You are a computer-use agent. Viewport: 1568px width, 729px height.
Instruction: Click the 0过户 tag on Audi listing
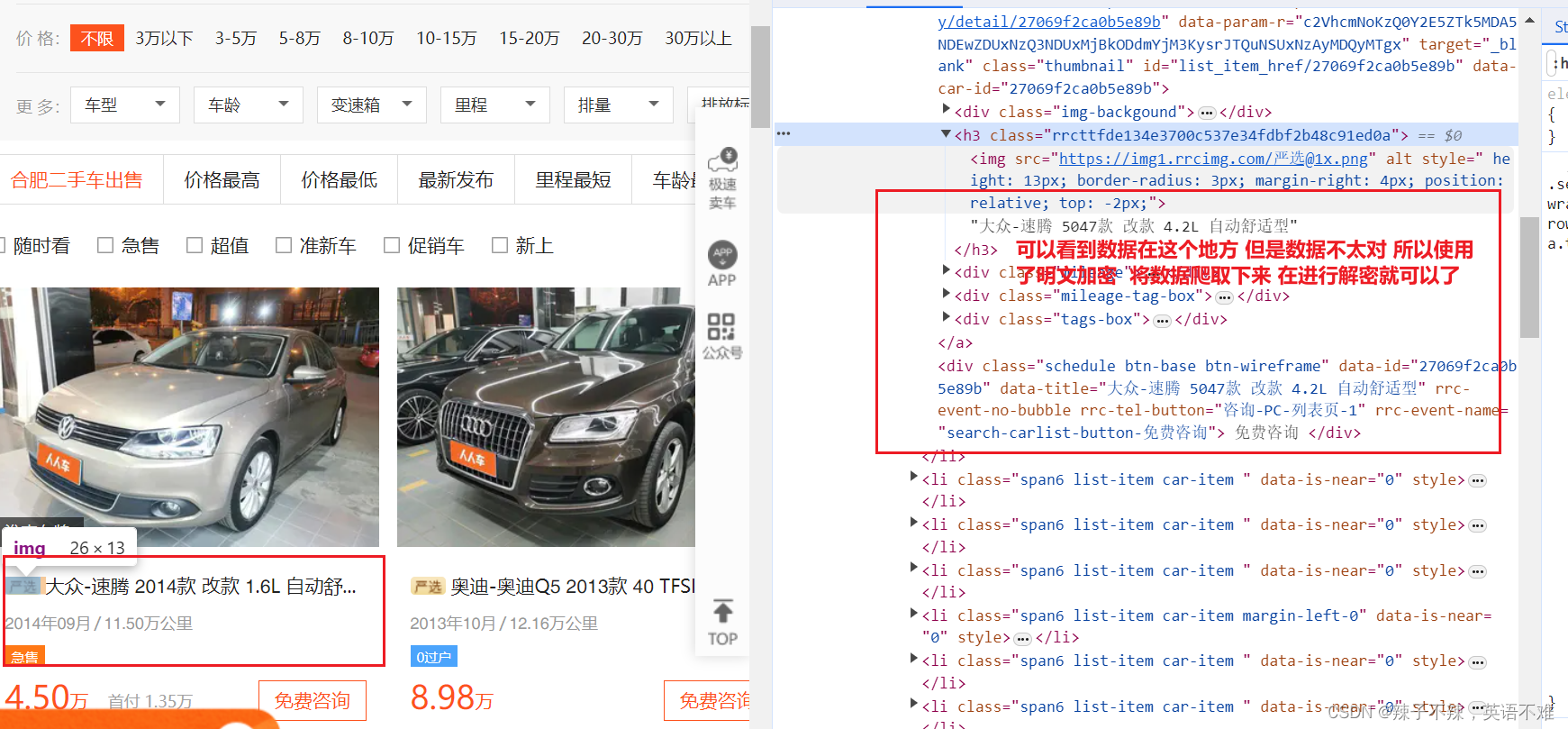pyautogui.click(x=434, y=657)
